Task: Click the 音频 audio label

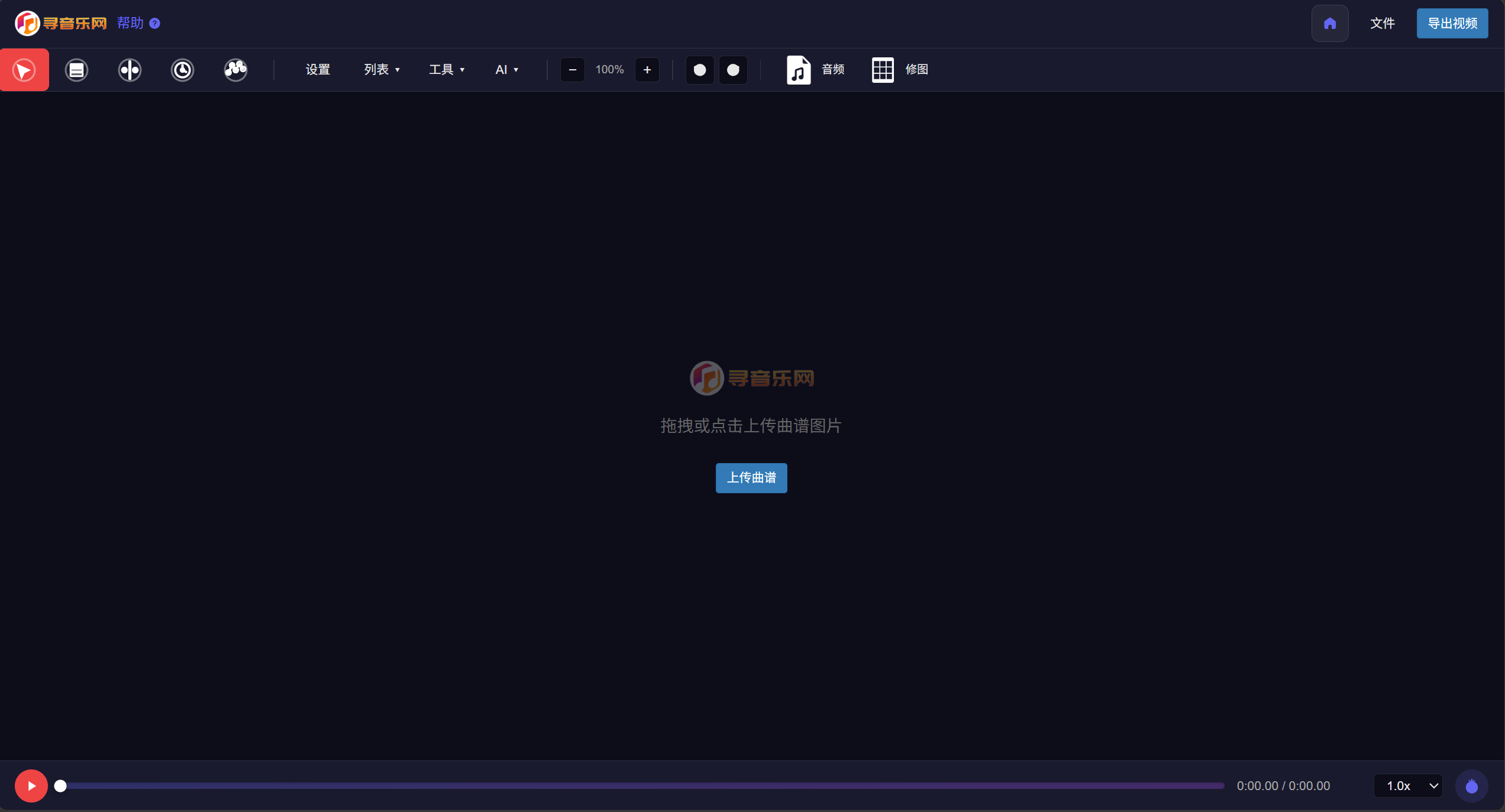Action: 833,70
